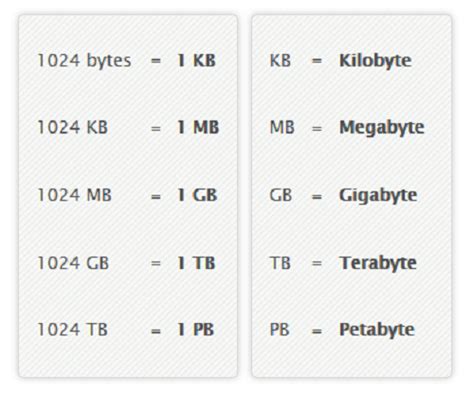
Task: Click the GB abbreviation in right panel
Action: click(281, 195)
